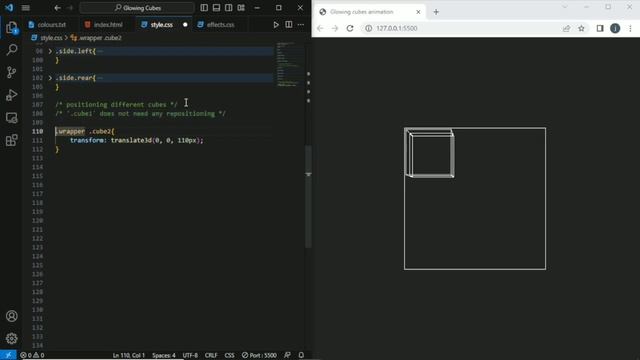Toggle the secondary side bar layout icon
The image size is (640, 360).
click(229, 8)
